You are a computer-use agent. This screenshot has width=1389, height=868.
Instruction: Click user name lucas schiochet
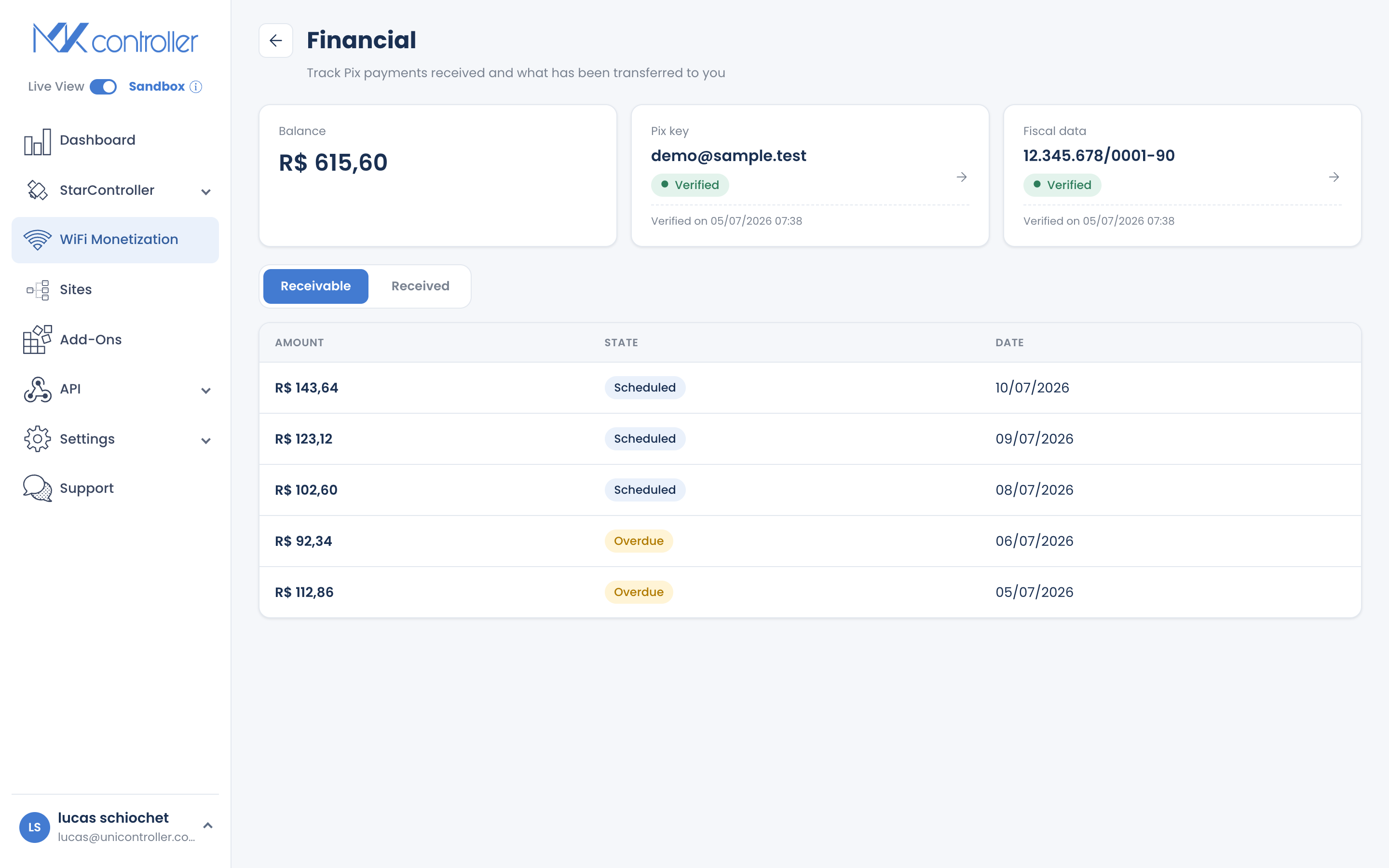click(x=113, y=817)
